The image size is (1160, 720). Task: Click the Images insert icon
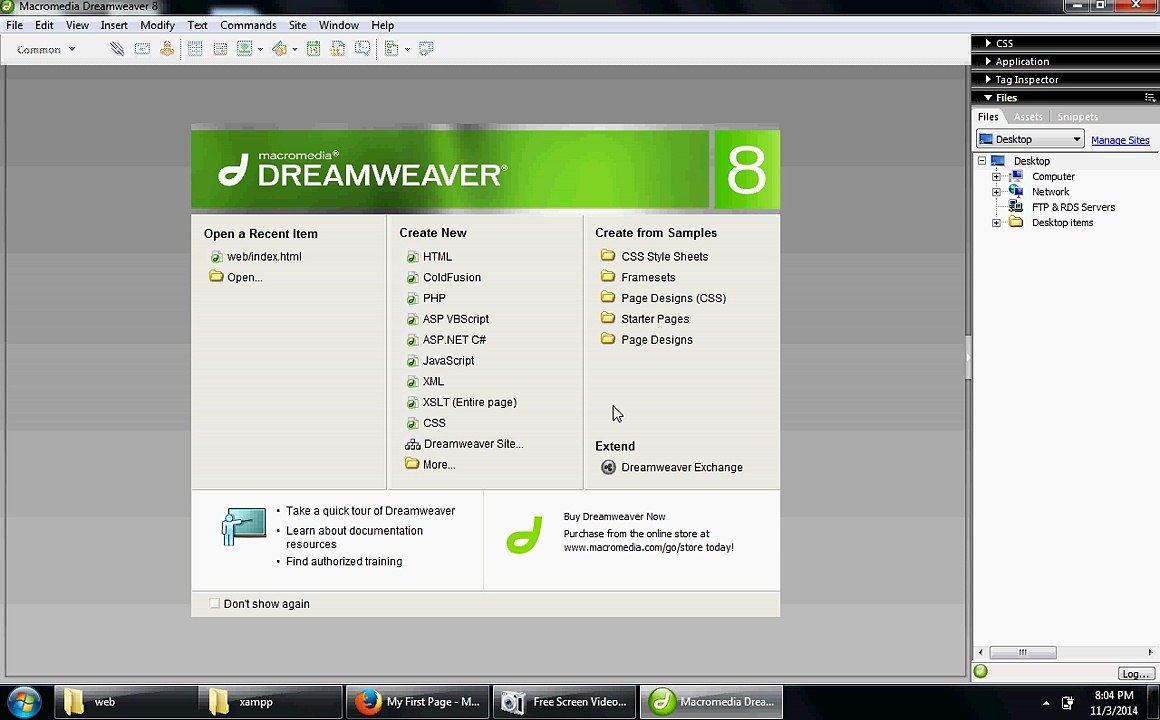pyautogui.click(x=244, y=49)
